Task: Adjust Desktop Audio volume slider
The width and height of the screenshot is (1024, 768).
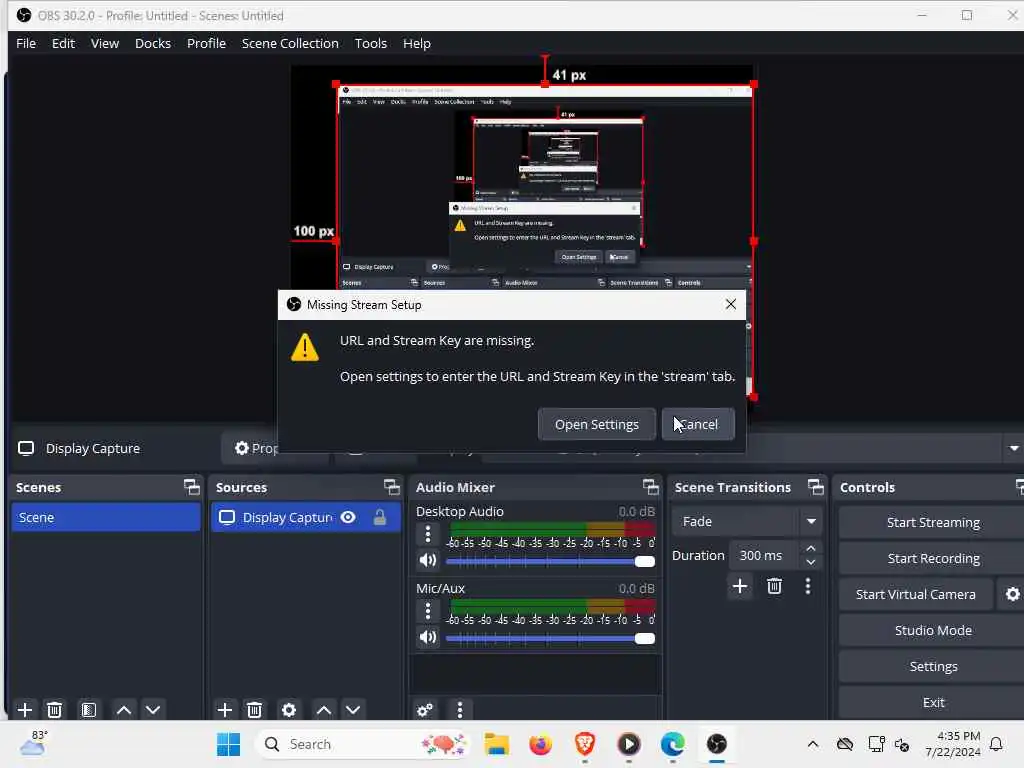Action: click(550, 561)
